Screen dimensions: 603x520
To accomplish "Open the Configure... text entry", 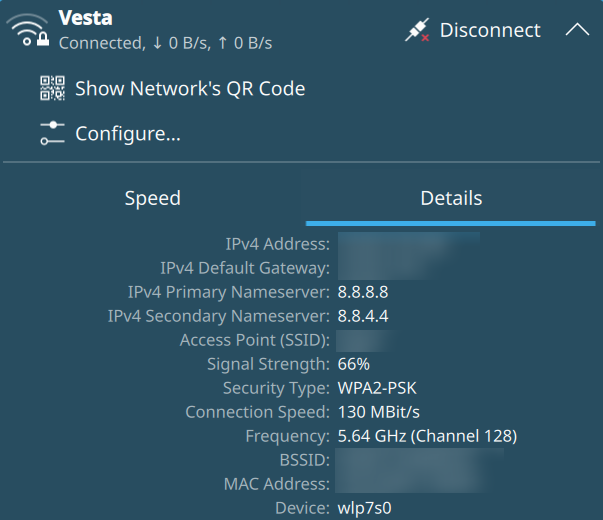I will coord(128,133).
